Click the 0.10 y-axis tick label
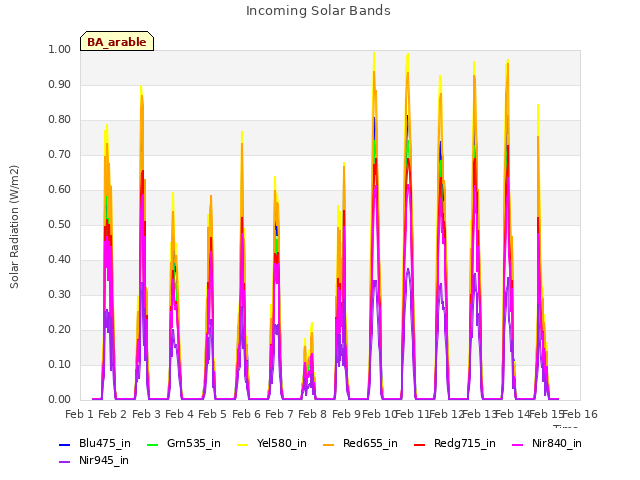Screen dimensions: 640x480 [x=60, y=365]
